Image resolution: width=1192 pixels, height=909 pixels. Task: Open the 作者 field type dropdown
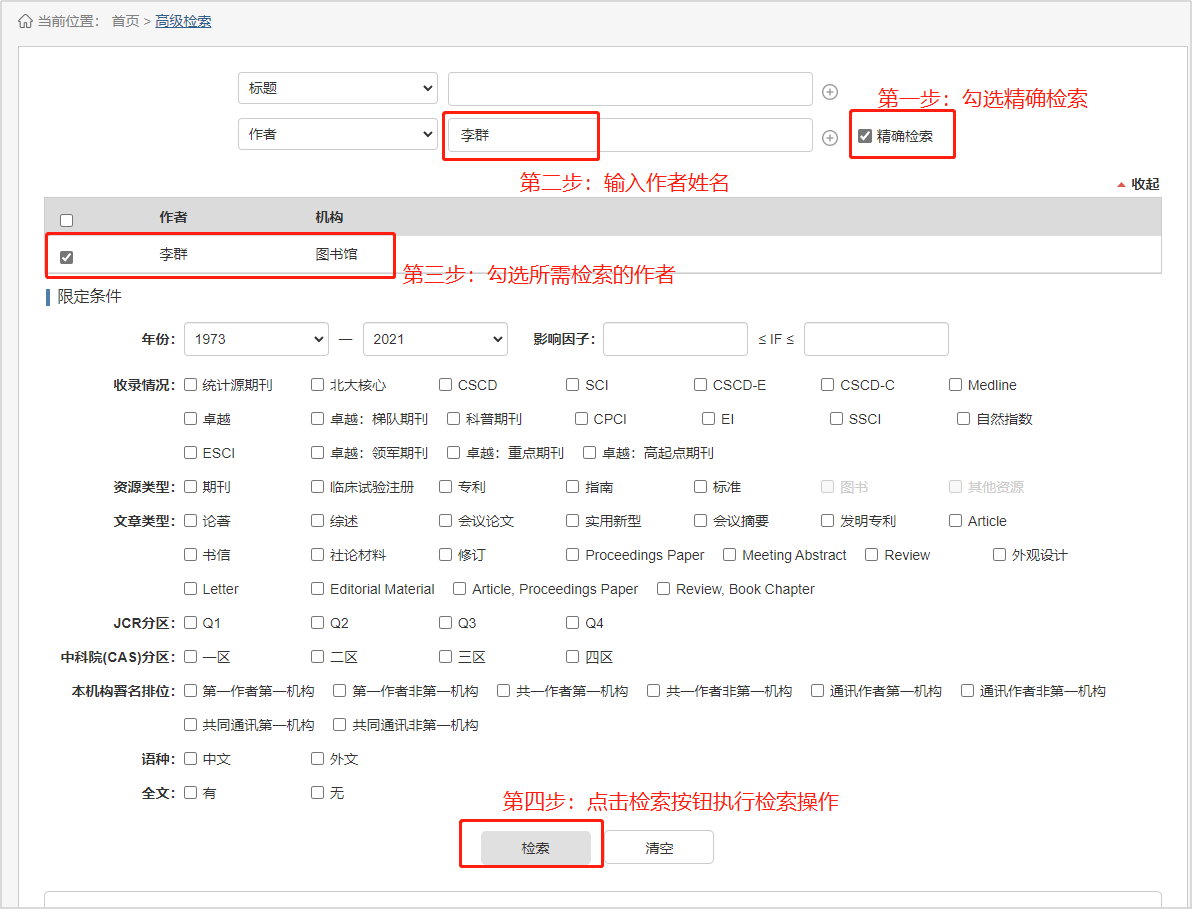tap(337, 134)
